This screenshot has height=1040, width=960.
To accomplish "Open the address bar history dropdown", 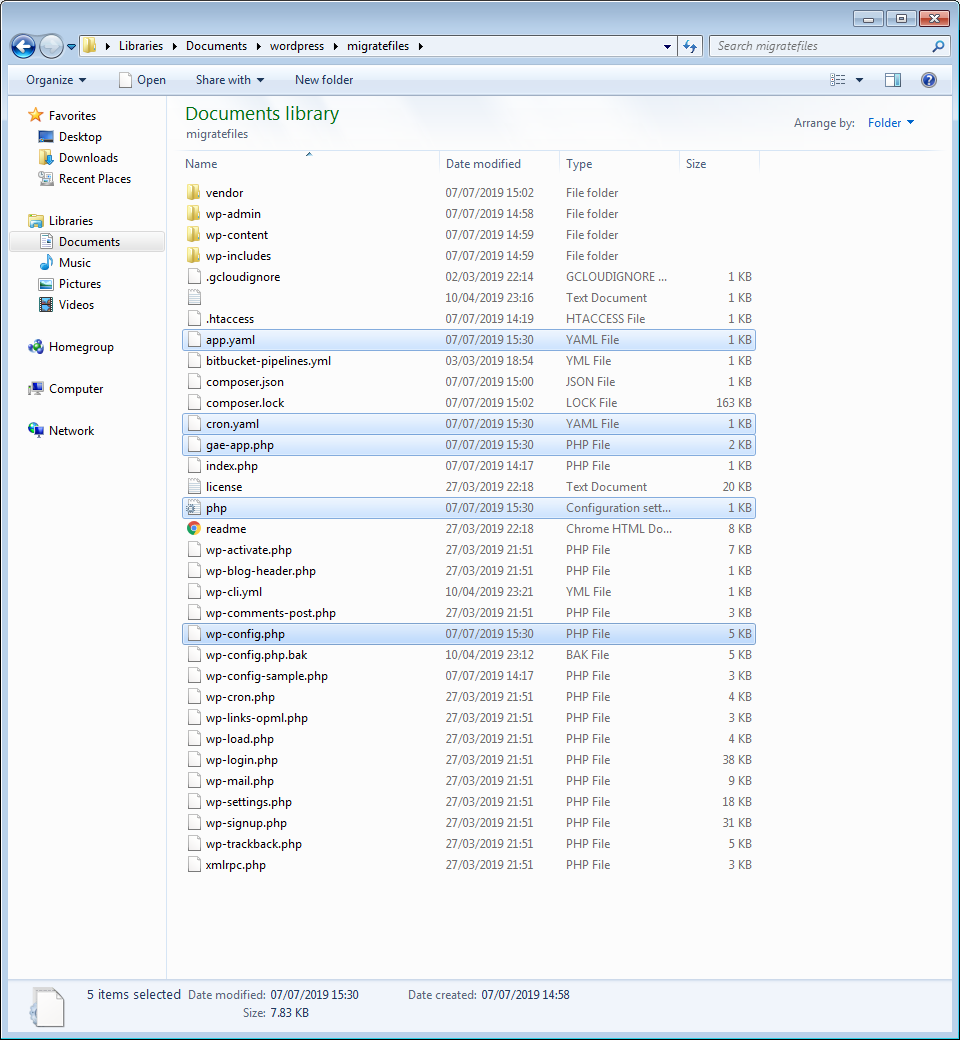I will coord(667,46).
